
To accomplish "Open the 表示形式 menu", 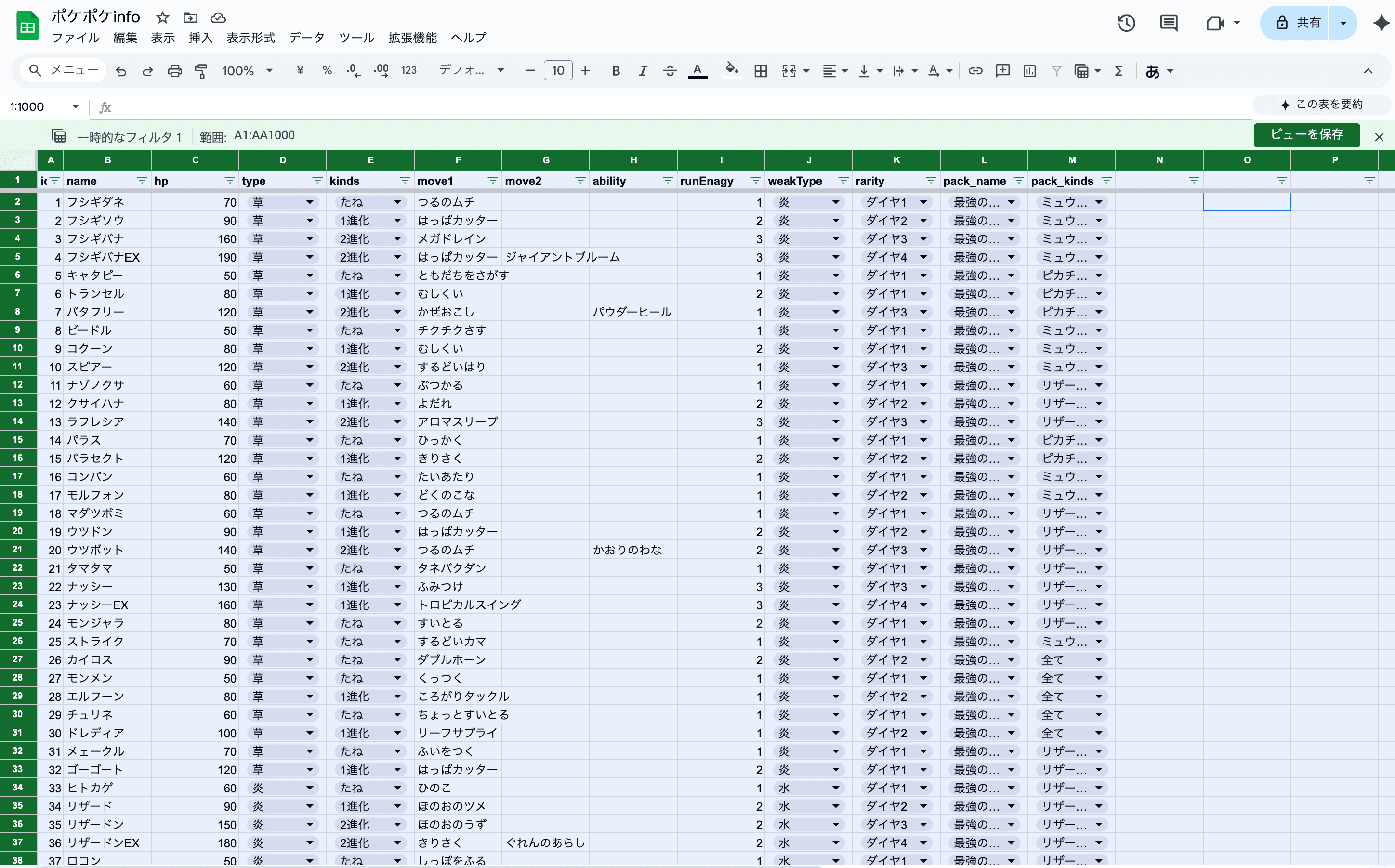I will (x=250, y=38).
